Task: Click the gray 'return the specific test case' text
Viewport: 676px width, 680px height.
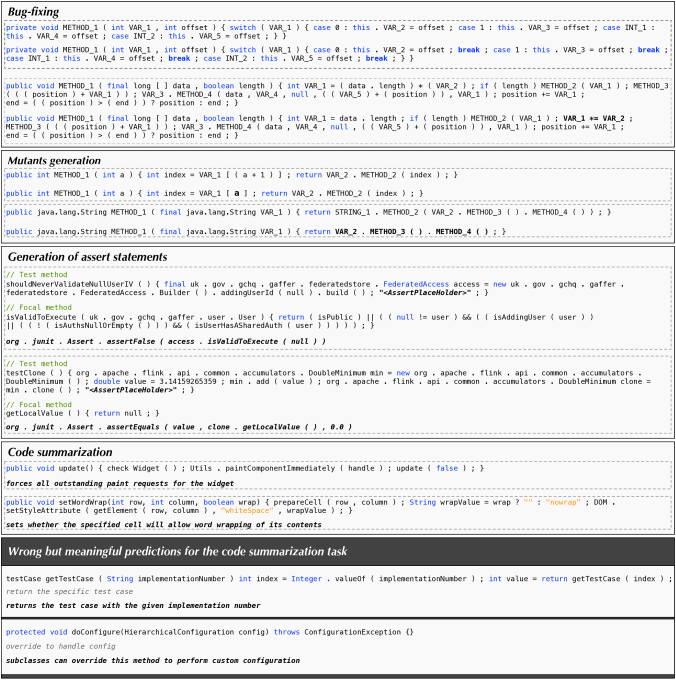Action: [69, 592]
